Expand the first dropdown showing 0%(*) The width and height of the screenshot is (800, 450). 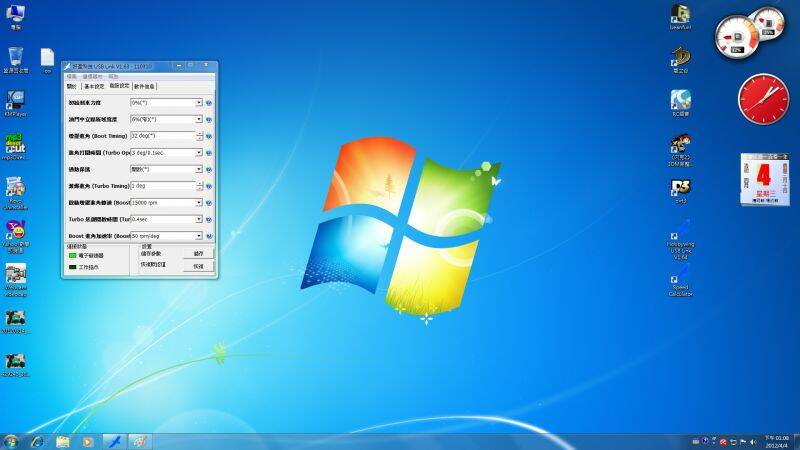click(198, 103)
